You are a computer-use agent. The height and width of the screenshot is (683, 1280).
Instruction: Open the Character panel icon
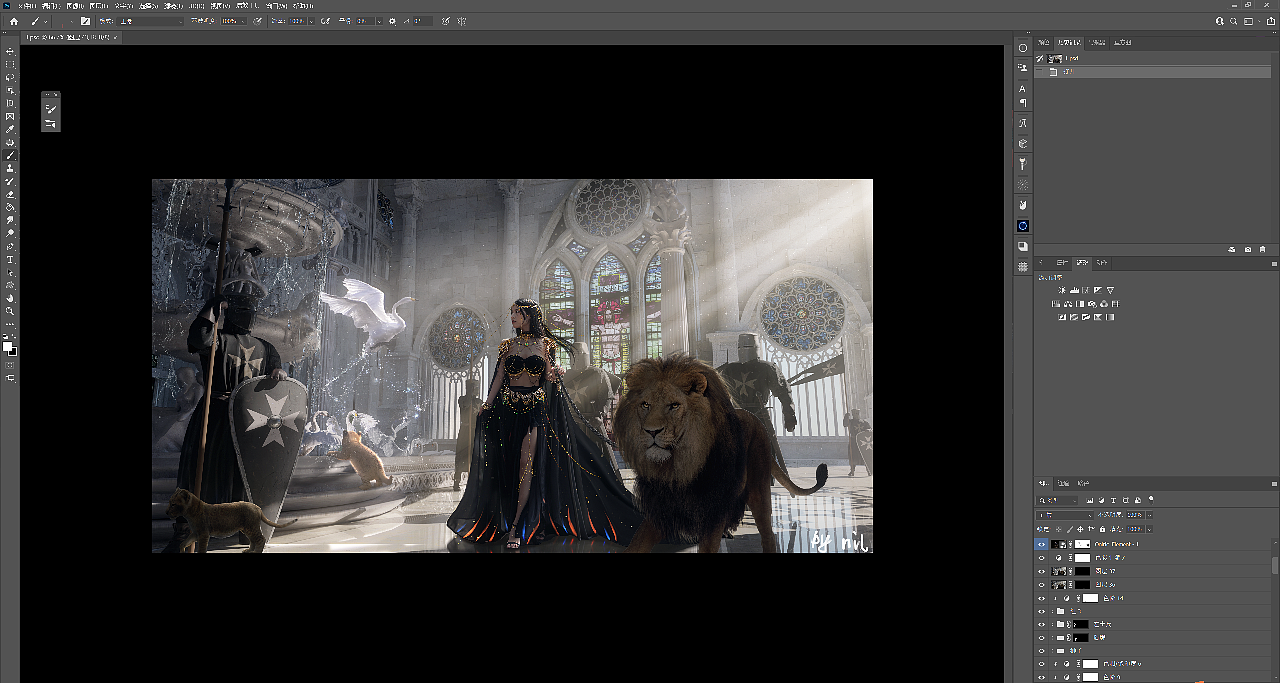[x=1023, y=88]
